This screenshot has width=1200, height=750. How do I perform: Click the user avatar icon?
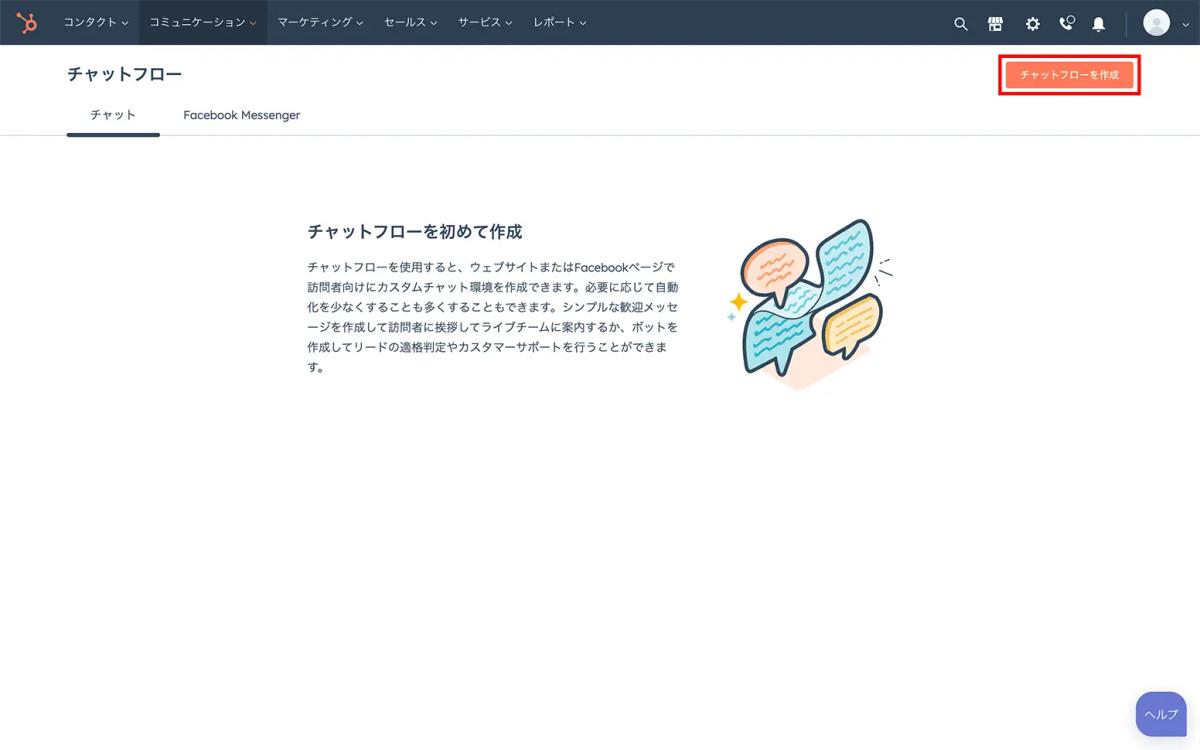[1156, 22]
